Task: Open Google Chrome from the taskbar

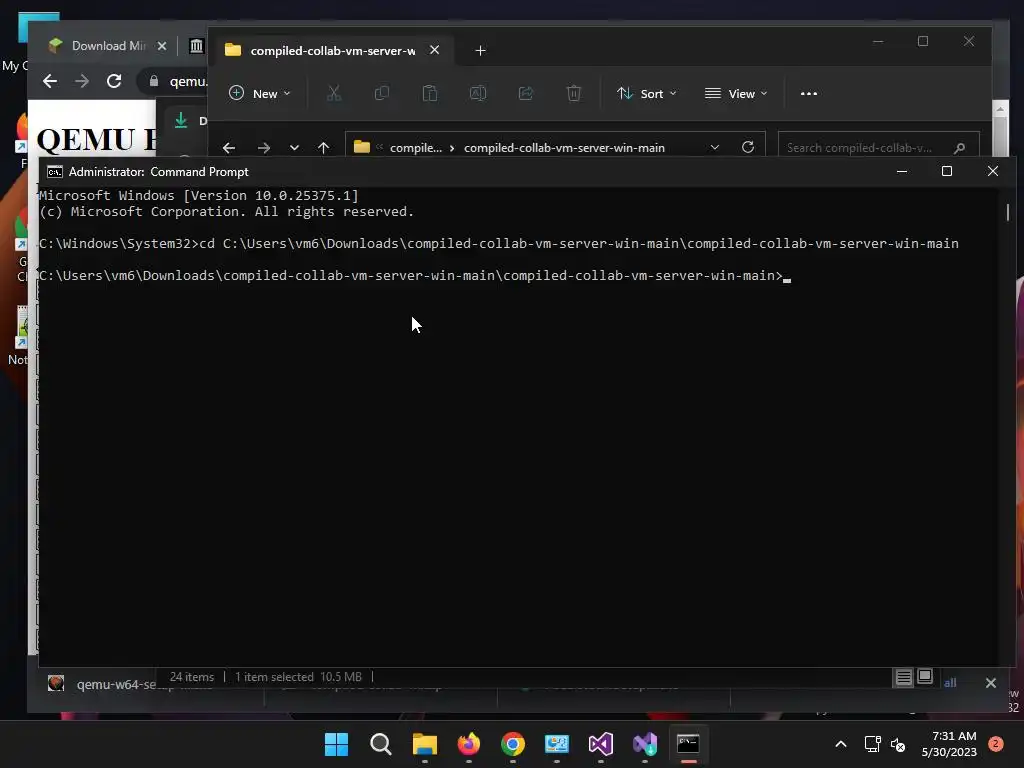Action: [x=513, y=744]
